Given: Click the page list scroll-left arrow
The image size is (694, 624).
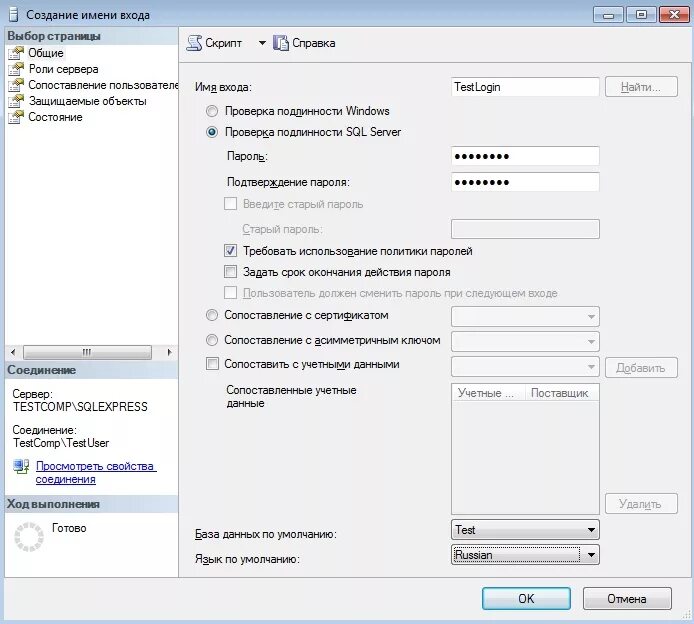Looking at the screenshot, I should tap(13, 352).
